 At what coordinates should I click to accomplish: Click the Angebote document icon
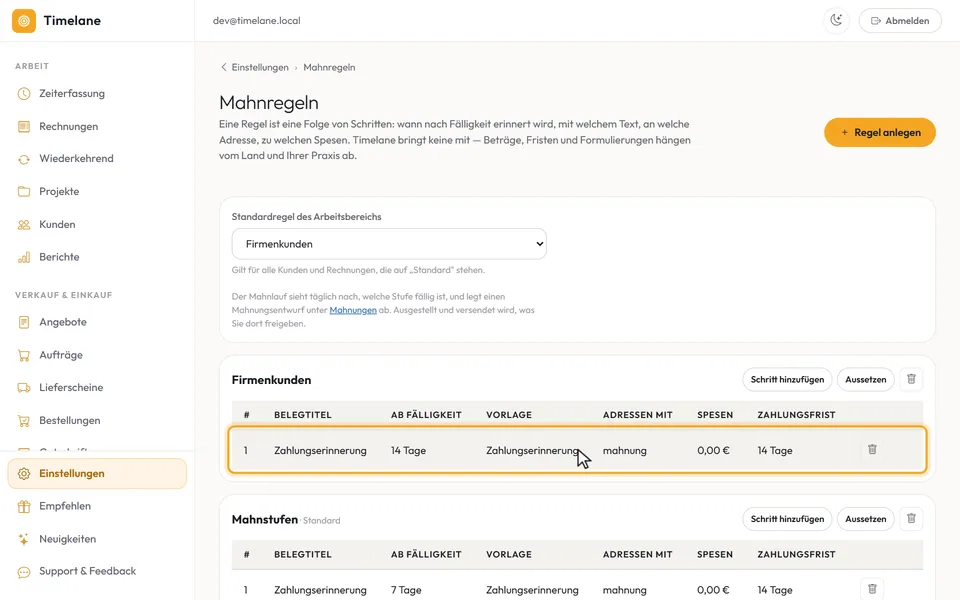[24, 322]
